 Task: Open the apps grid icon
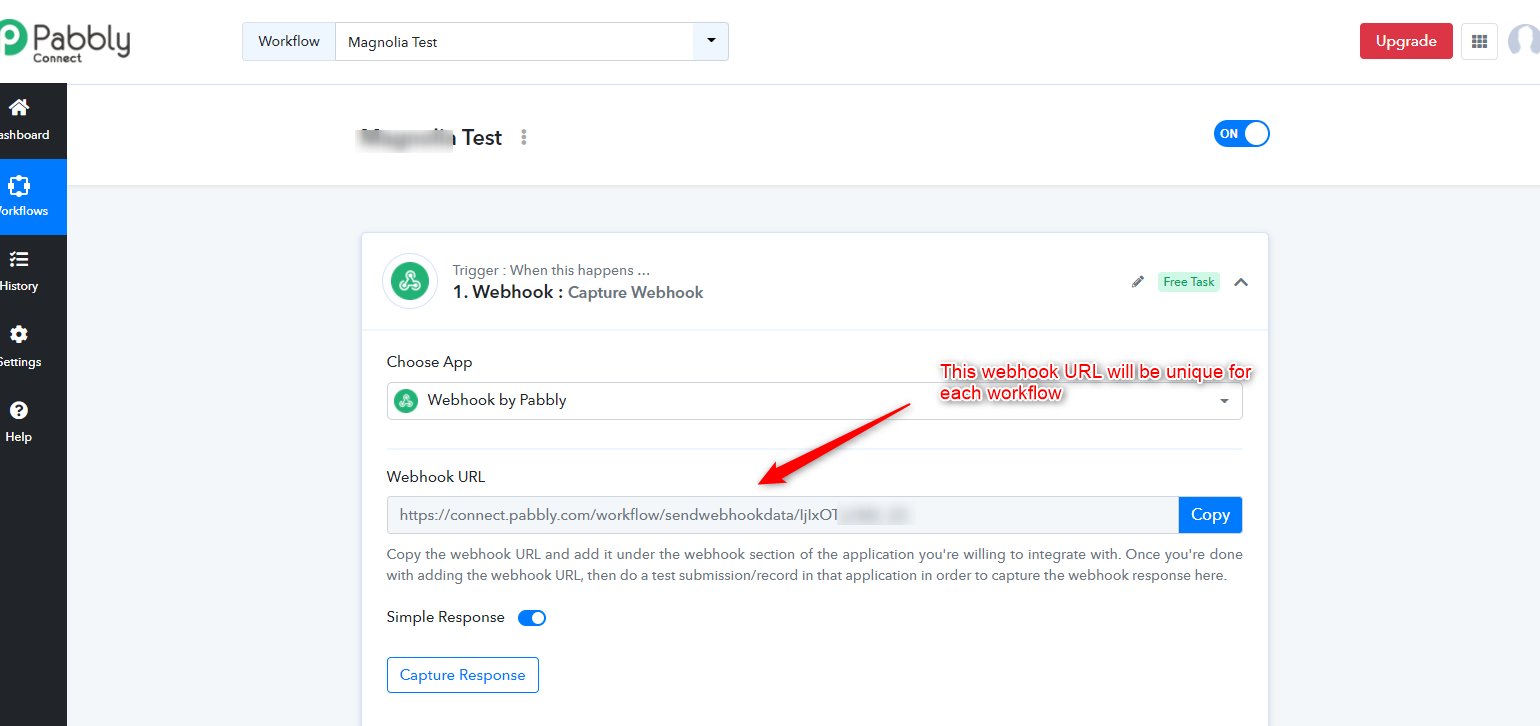pos(1480,41)
